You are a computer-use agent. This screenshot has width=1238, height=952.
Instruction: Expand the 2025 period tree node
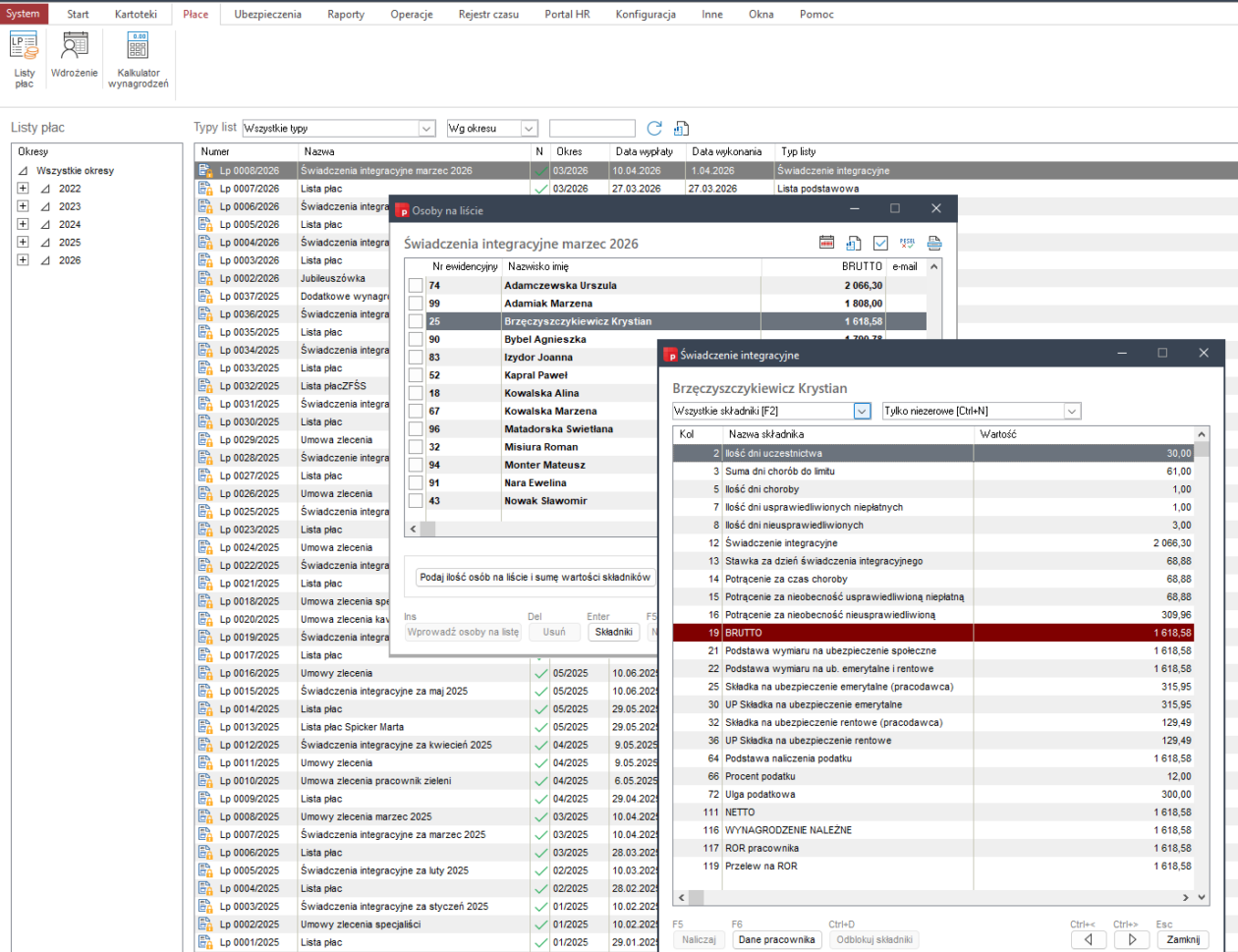(x=23, y=242)
